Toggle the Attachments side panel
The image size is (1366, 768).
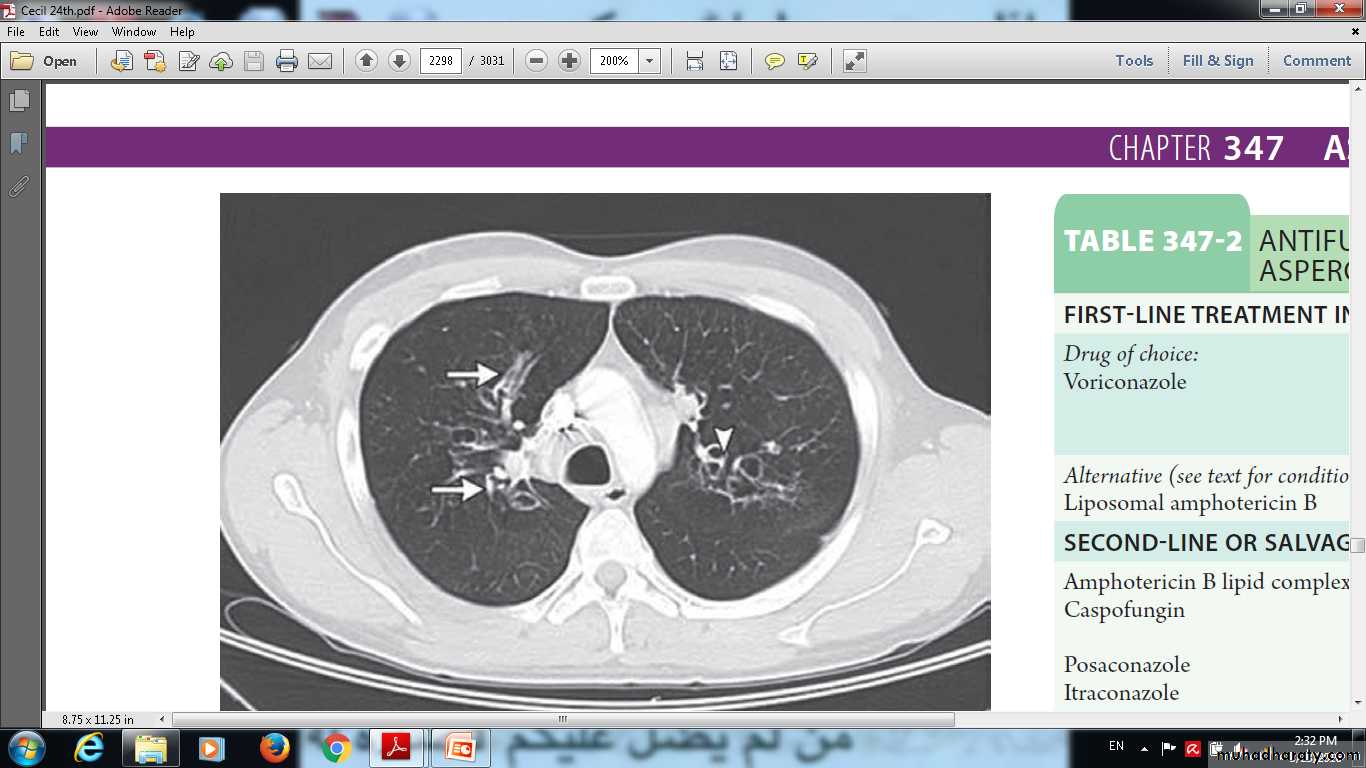19,187
